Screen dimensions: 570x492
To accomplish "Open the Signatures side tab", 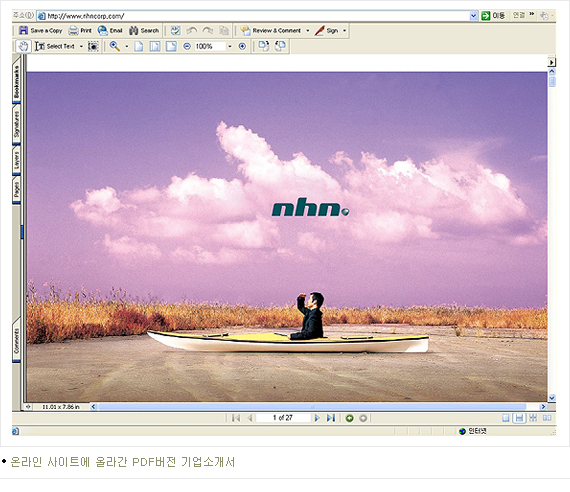I will 16,124.
